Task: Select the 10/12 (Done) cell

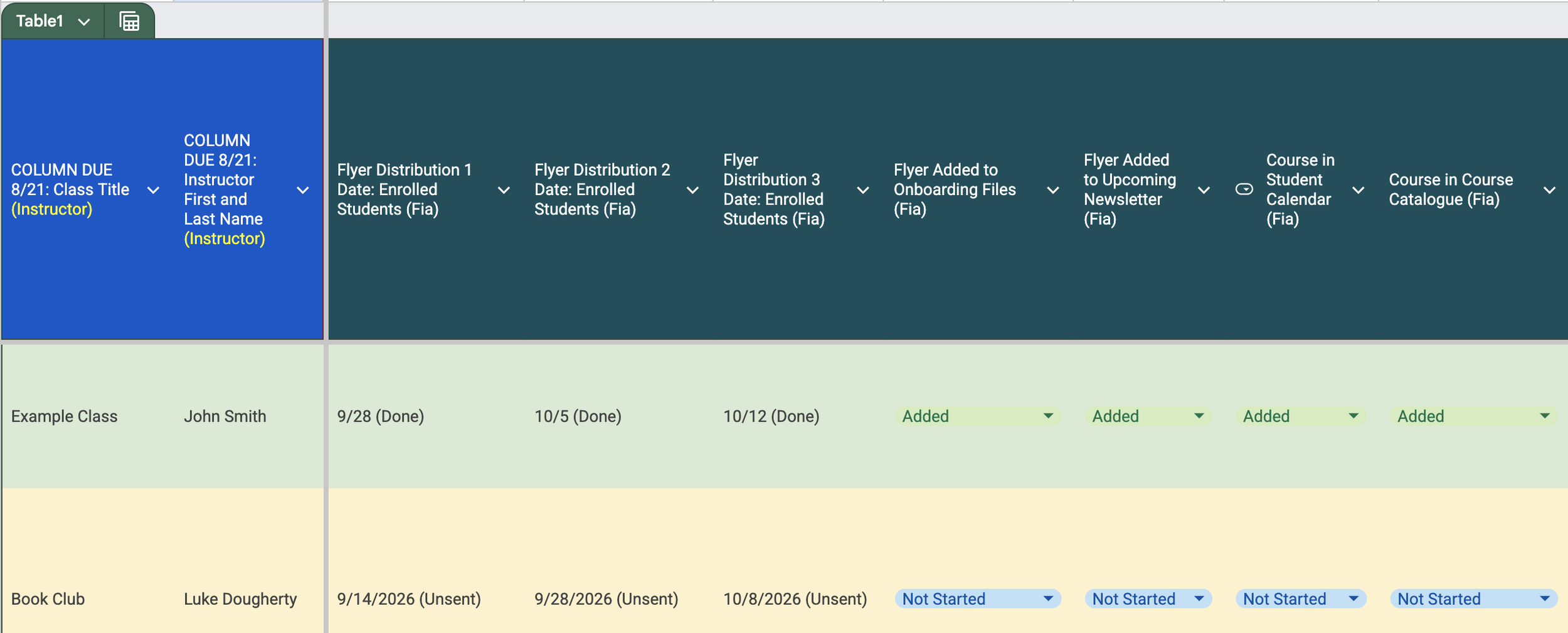Action: click(x=800, y=416)
